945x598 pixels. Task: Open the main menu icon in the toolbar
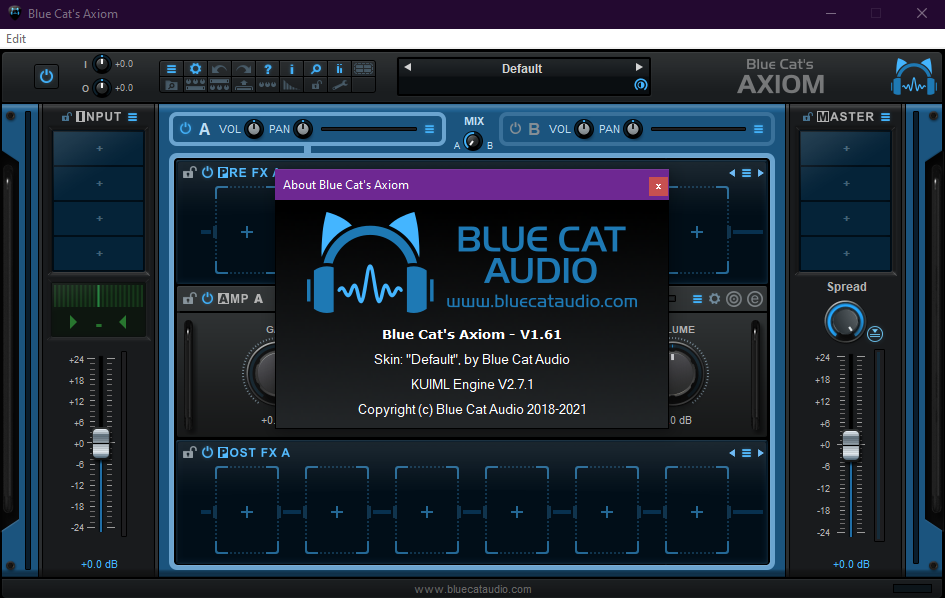(x=171, y=69)
